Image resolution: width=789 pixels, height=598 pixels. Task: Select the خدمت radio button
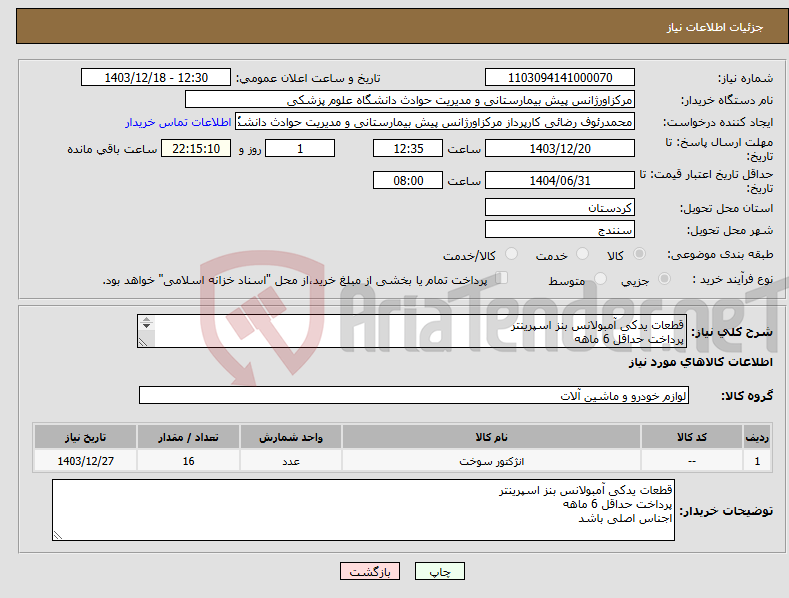pos(582,254)
